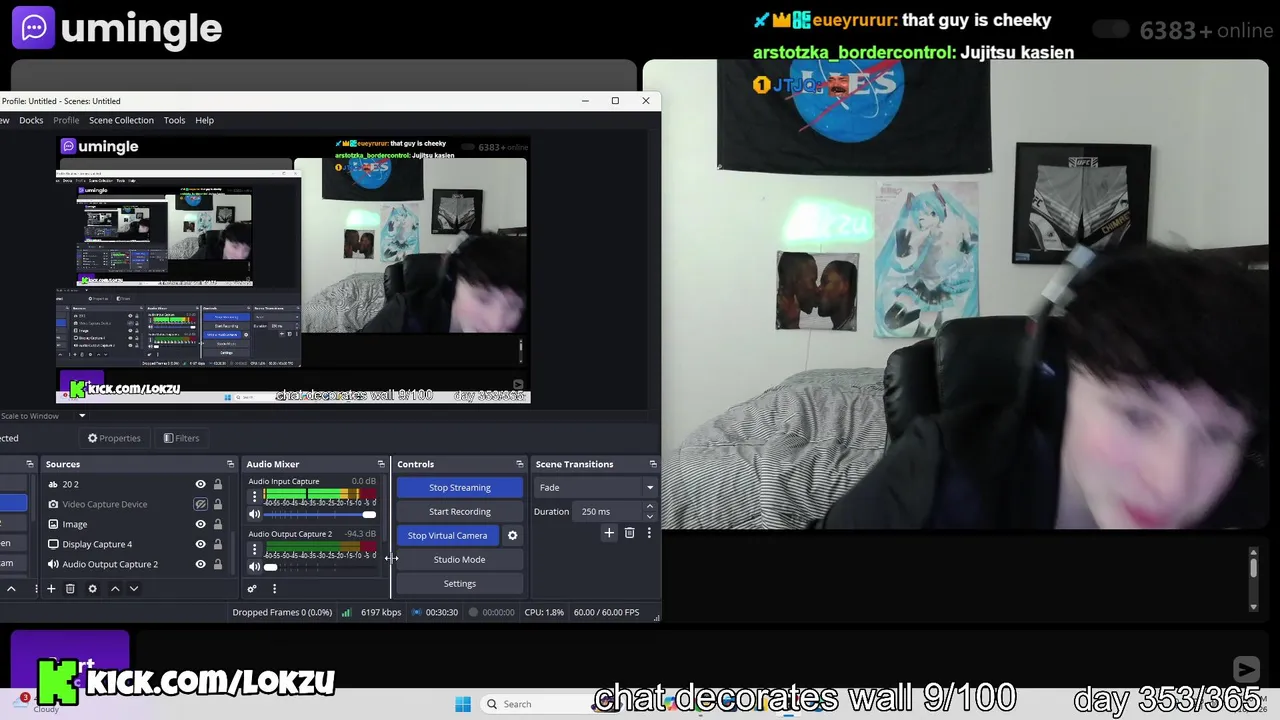Viewport: 1280px width, 720px height.
Task: Open transition properties three-dot menu
Action: [649, 533]
